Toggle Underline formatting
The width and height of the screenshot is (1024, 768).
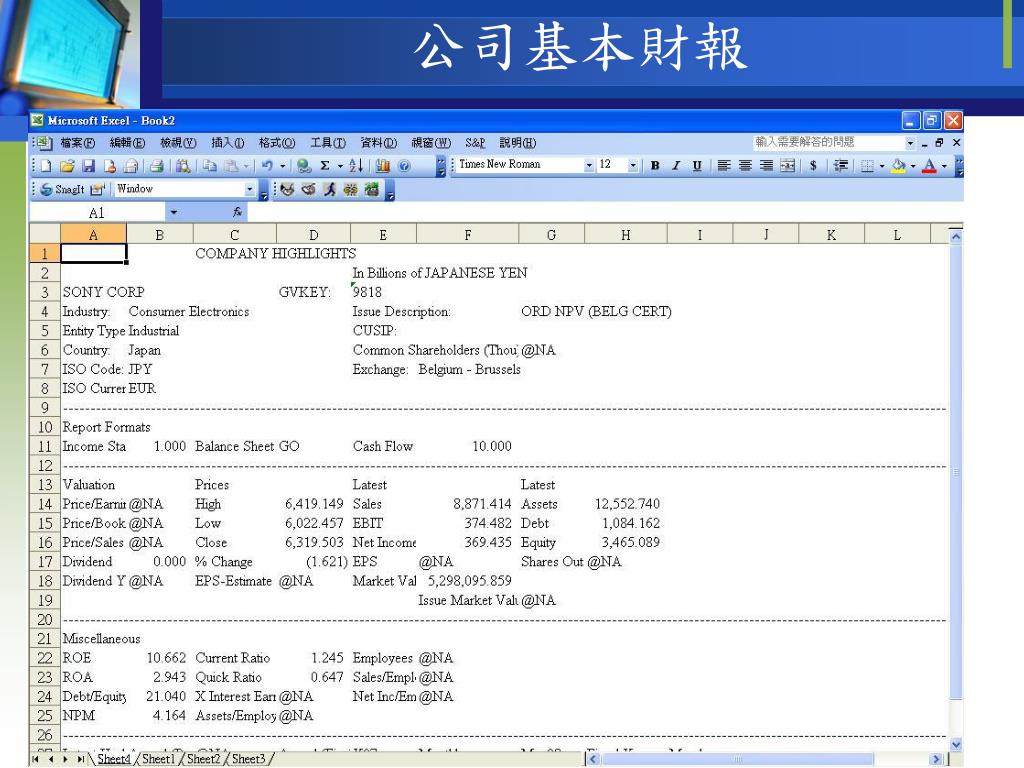697,166
